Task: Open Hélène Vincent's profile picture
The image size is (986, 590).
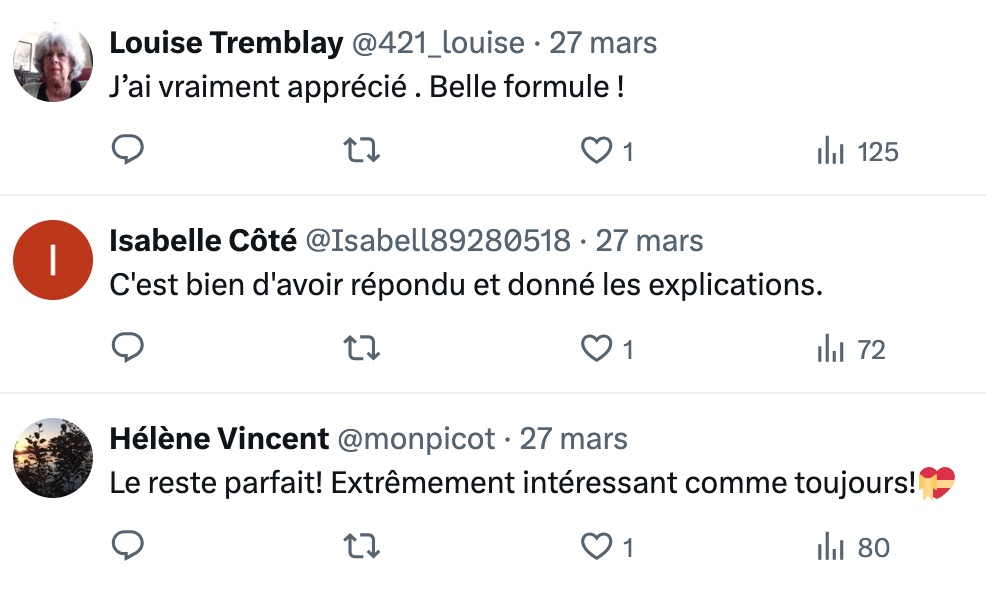Action: (x=53, y=457)
